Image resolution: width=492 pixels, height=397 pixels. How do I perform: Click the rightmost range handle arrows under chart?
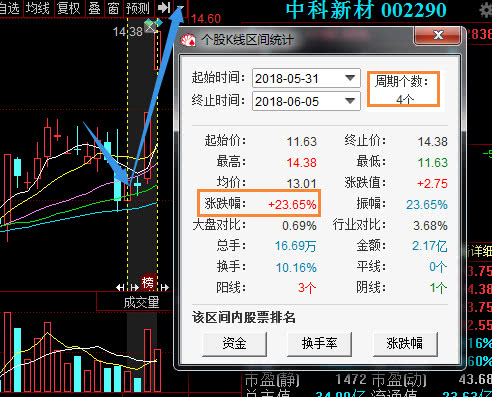[165, 287]
